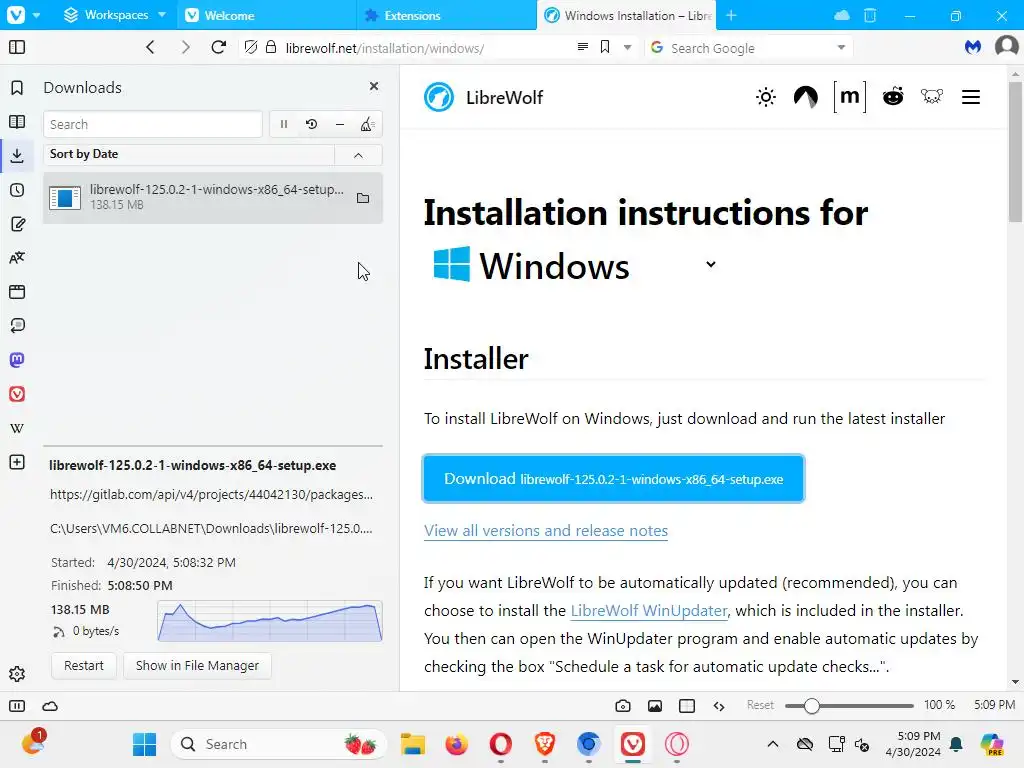Remove the selected download from list
Image resolution: width=1024 pixels, height=768 pixels.
(x=340, y=124)
